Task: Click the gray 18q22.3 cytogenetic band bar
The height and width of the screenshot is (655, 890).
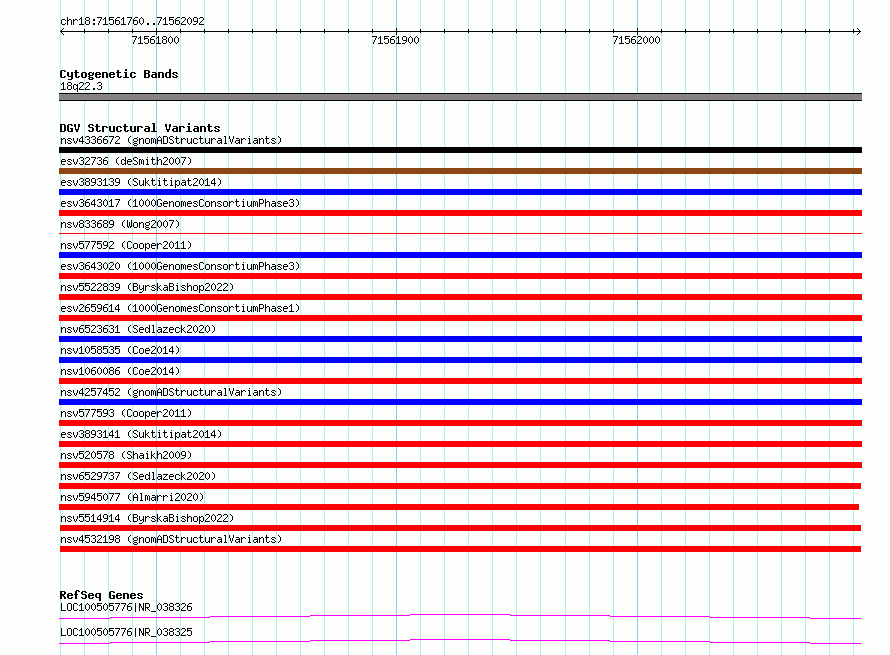Action: [460, 97]
